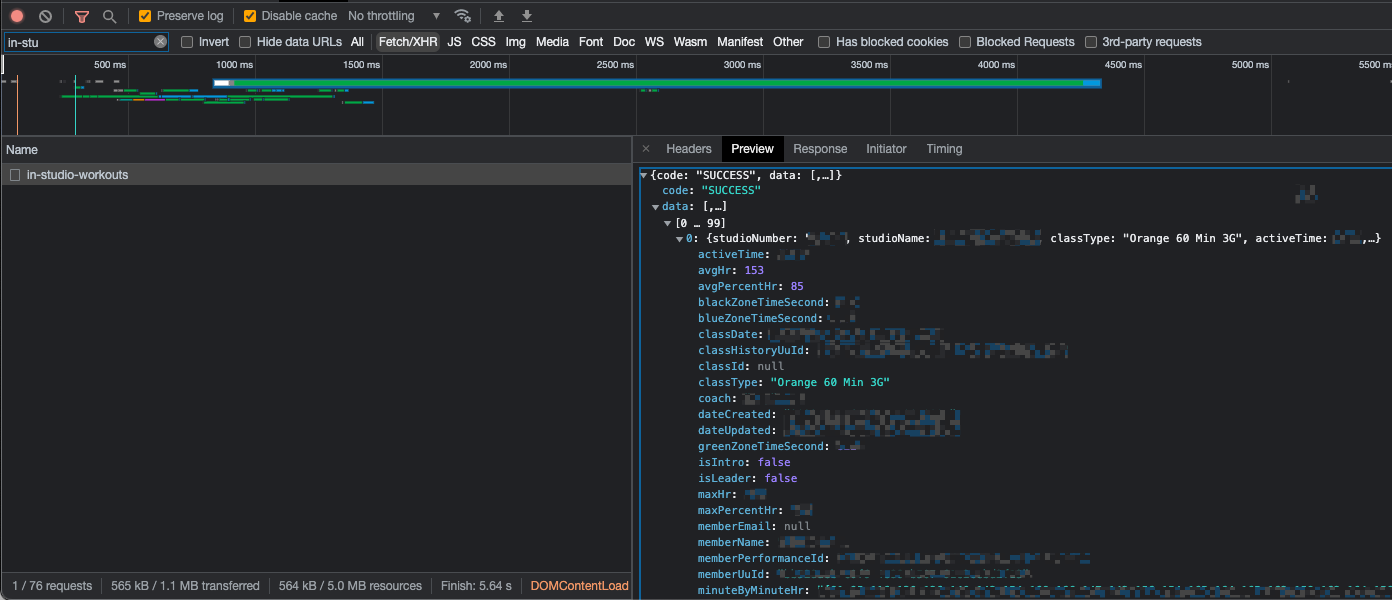Clear the 'in-stu' filter text
This screenshot has width=1392, height=600.
point(160,42)
